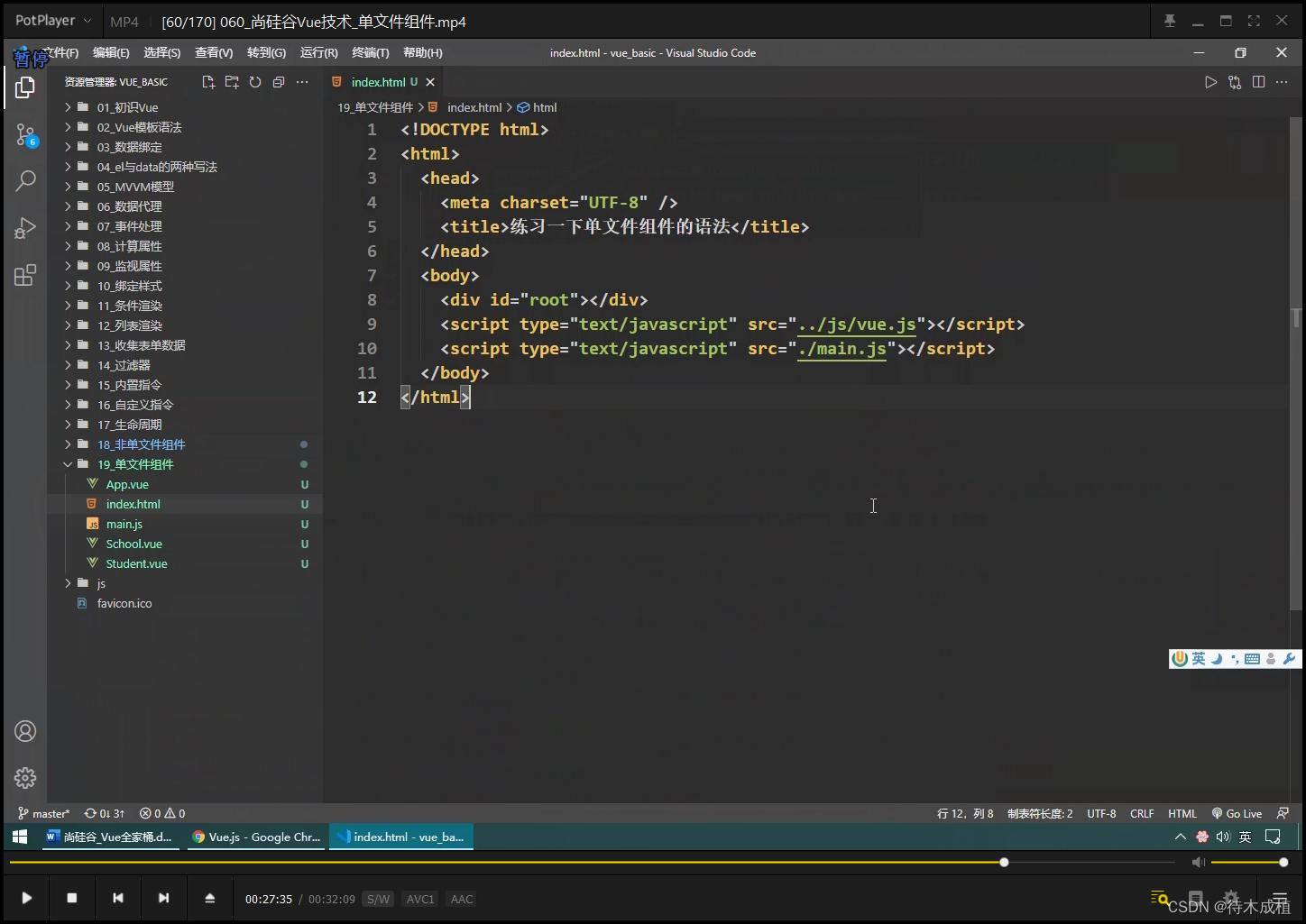
Task: Create a new file in explorer
Action: click(x=208, y=82)
